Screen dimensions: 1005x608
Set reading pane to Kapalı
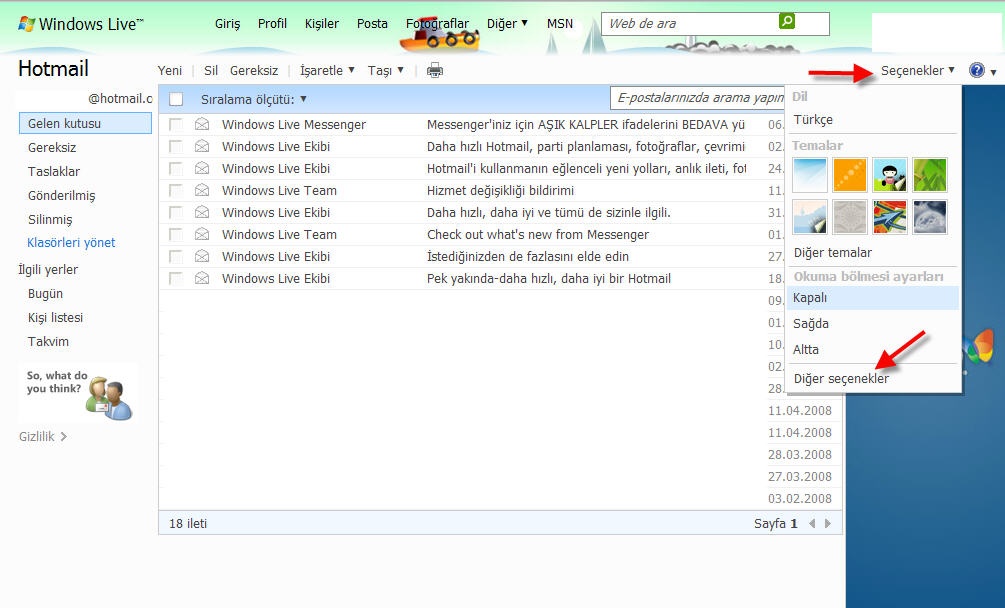[x=873, y=298]
